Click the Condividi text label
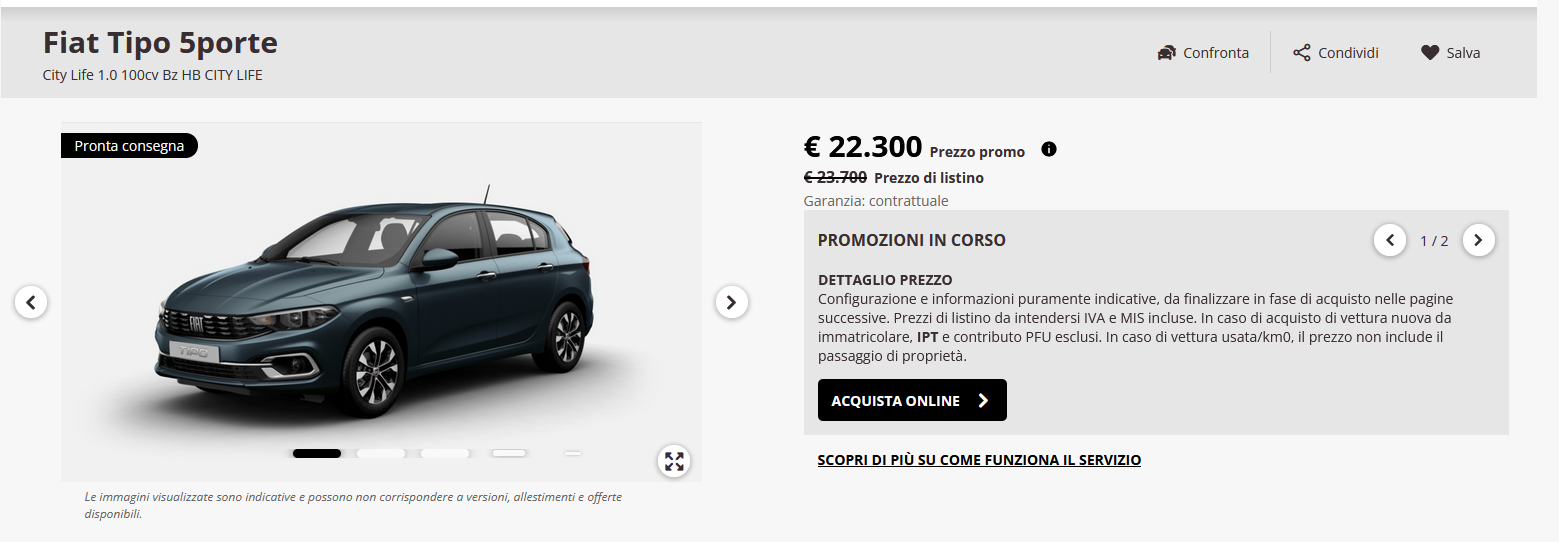Screen dimensions: 1559x542 [1348, 53]
